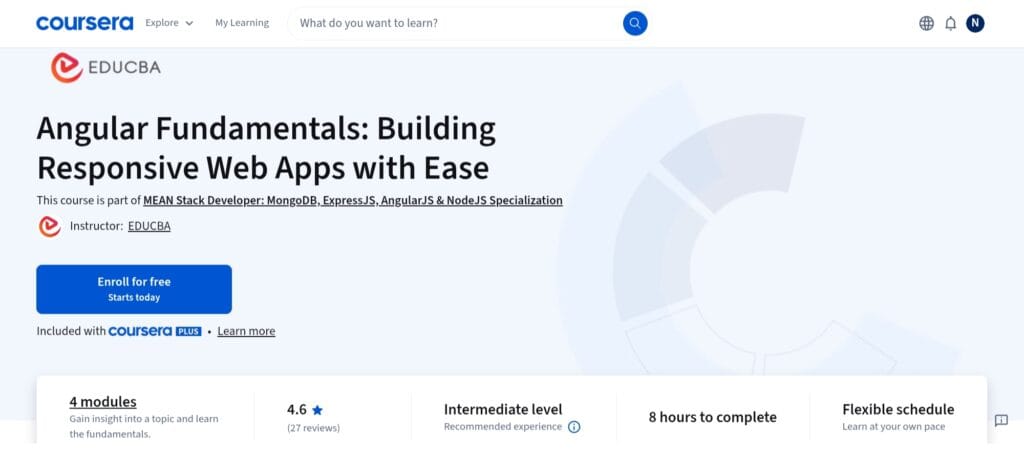
Task: Open the MEAN Stack Developer Specialization link
Action: pyautogui.click(x=352, y=200)
